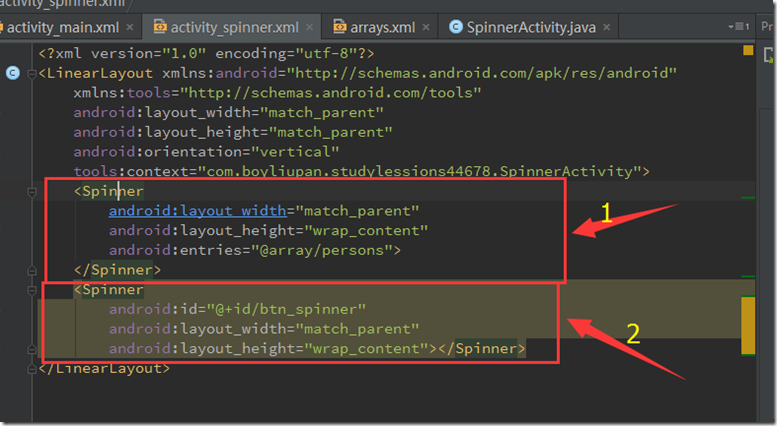Click the yellow inspection status indicator square

[x=749, y=50]
